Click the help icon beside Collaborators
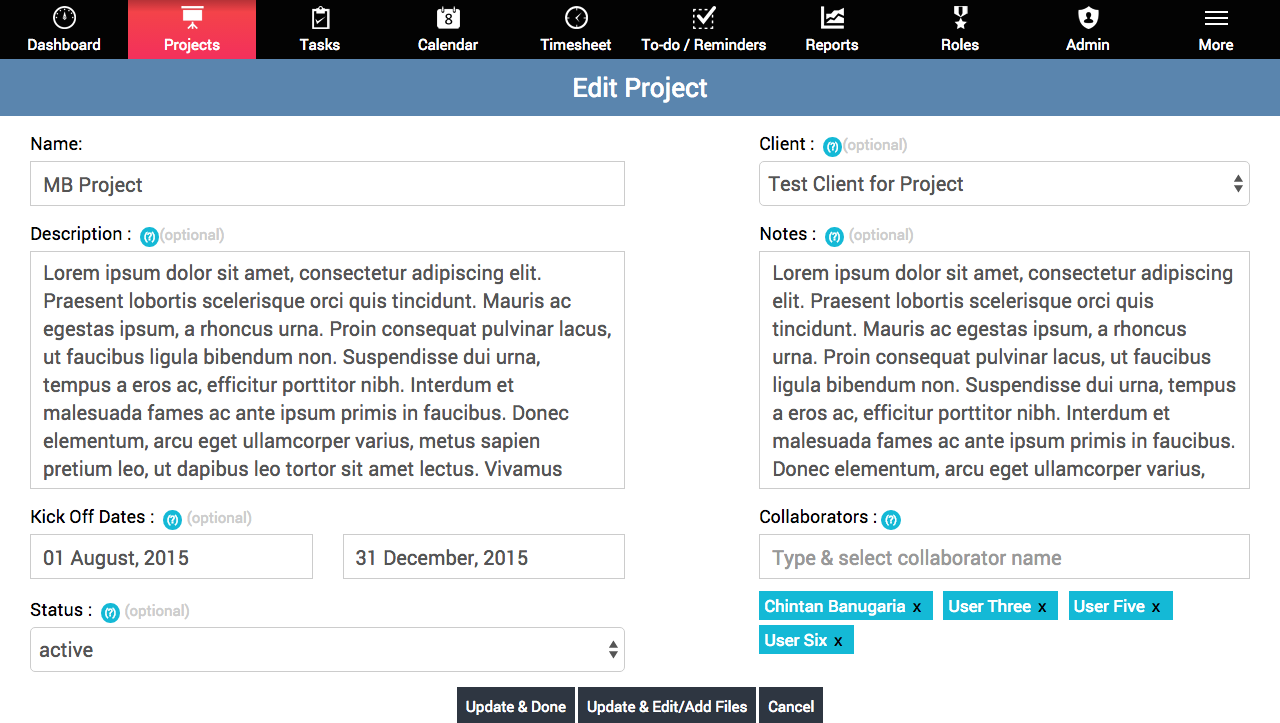The image size is (1280, 723). 890,520
